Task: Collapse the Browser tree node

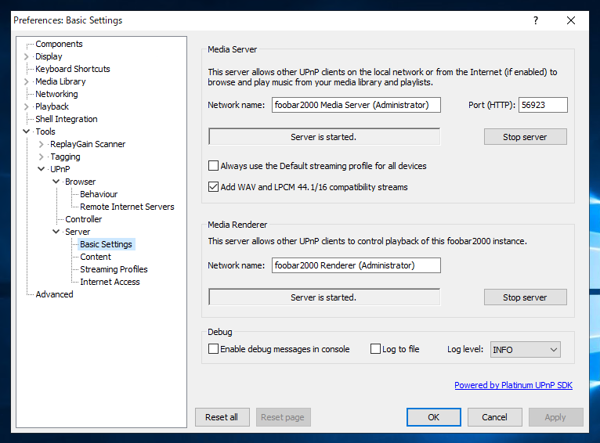Action: [x=56, y=181]
